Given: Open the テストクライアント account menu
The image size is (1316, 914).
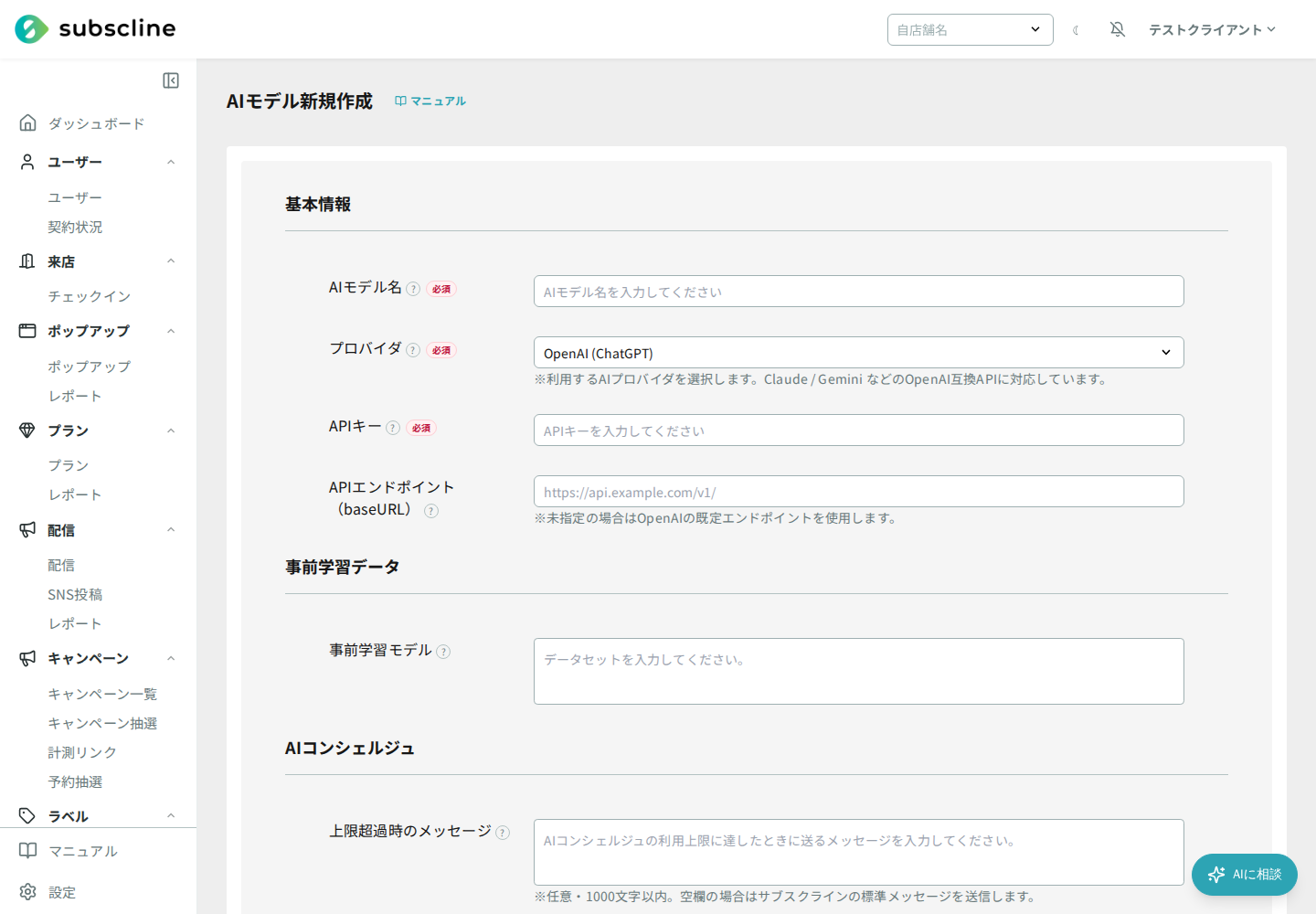Looking at the screenshot, I should 1212,29.
